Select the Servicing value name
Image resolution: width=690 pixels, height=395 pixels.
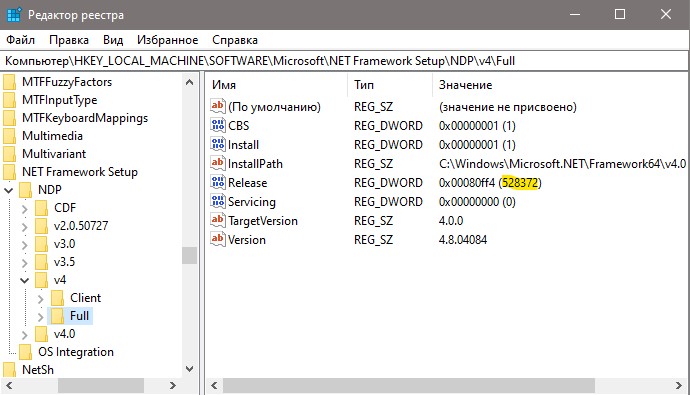(x=252, y=202)
